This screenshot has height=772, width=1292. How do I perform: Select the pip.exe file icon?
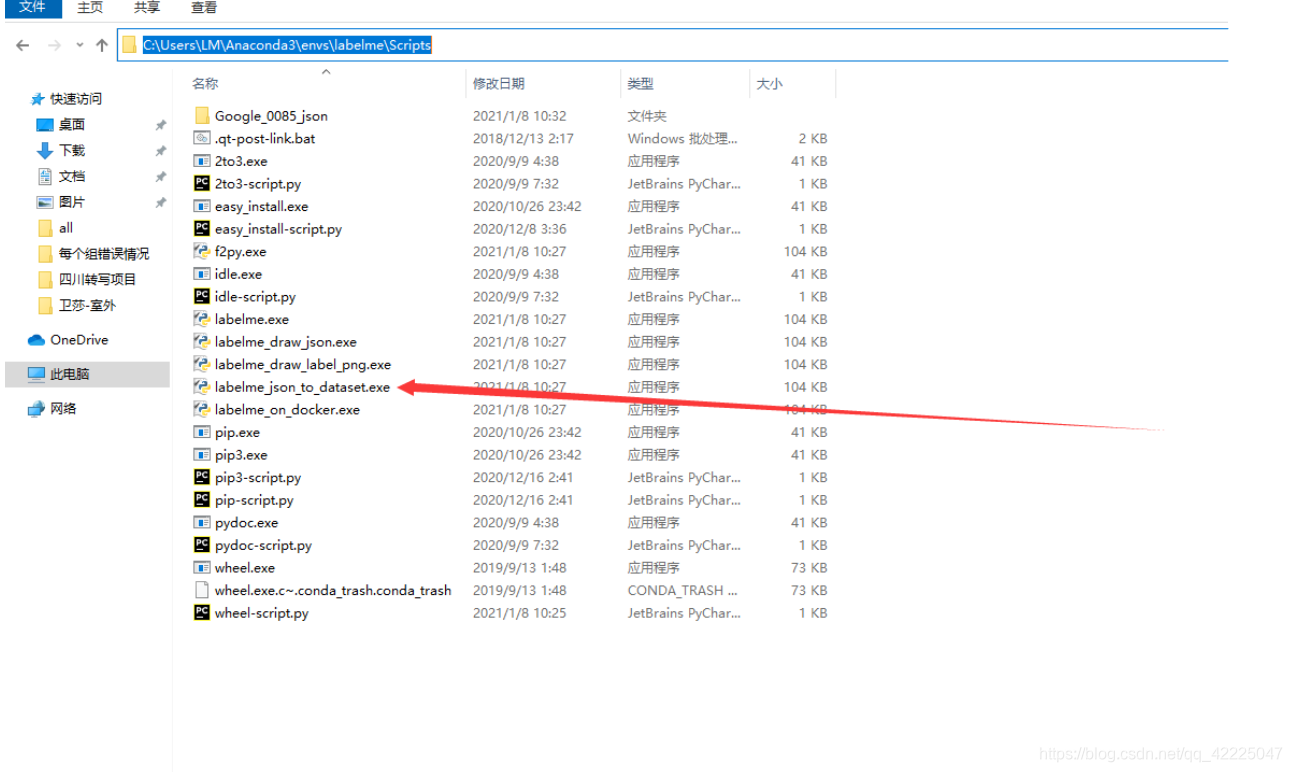(x=202, y=433)
